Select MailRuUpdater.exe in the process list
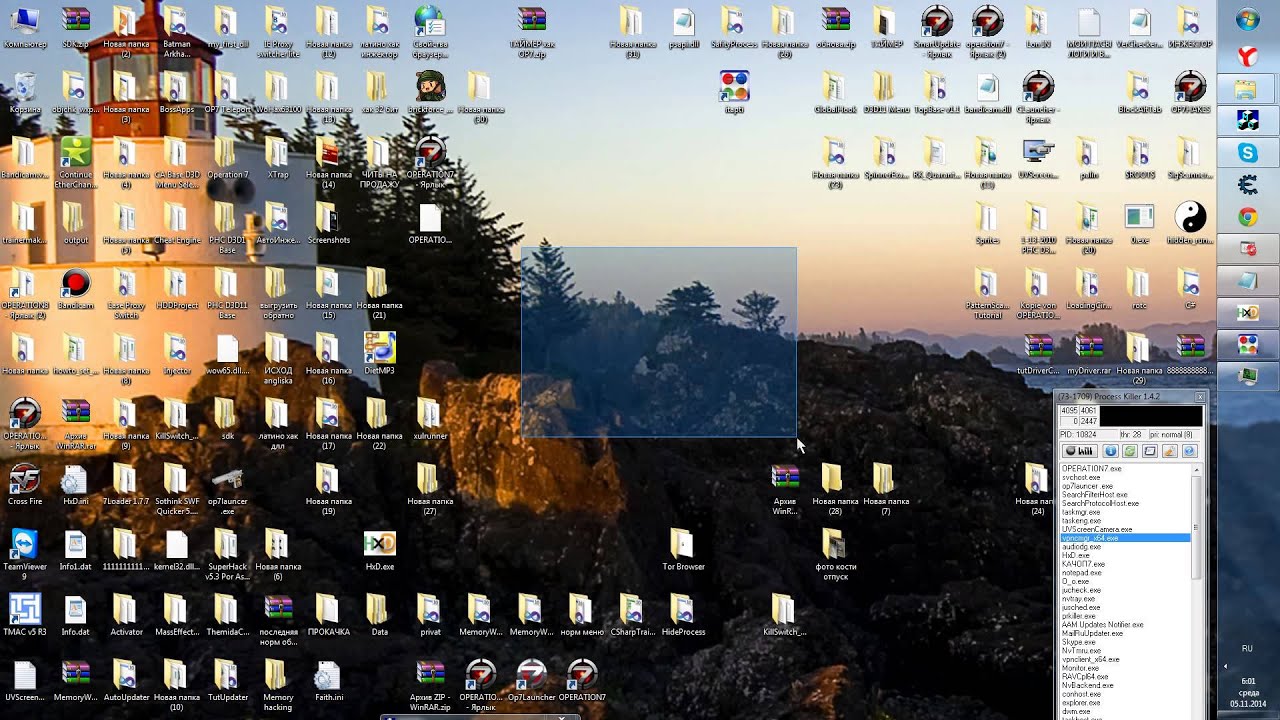Viewport: 1280px width, 720px height. (x=1125, y=633)
